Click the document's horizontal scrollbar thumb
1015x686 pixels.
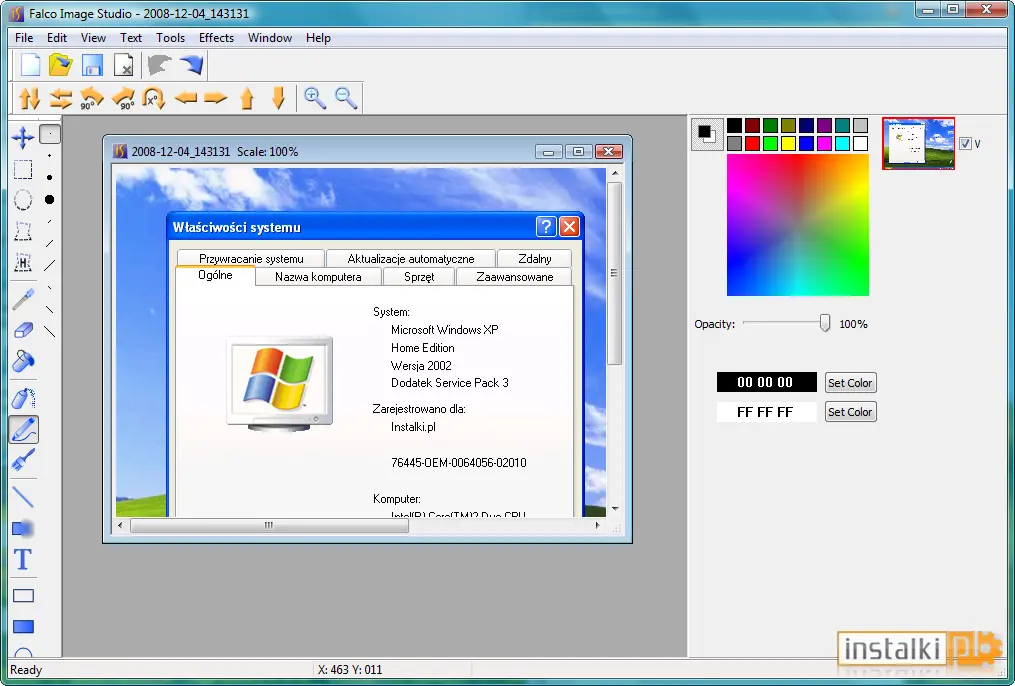coord(269,526)
